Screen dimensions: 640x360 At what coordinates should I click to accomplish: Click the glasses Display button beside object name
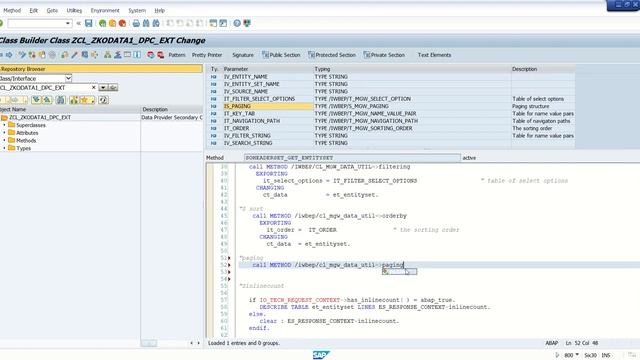pos(113,88)
